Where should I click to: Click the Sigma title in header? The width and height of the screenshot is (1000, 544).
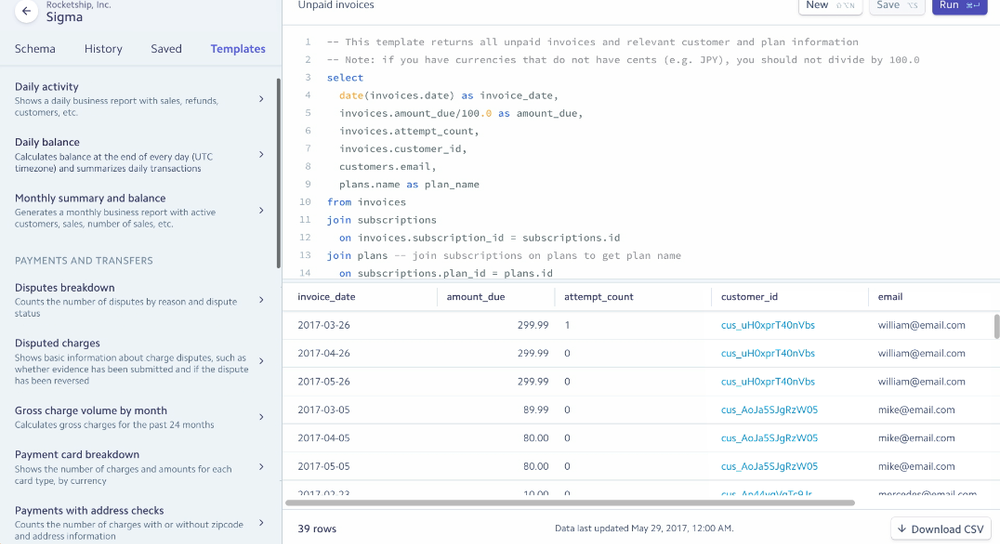coord(64,17)
